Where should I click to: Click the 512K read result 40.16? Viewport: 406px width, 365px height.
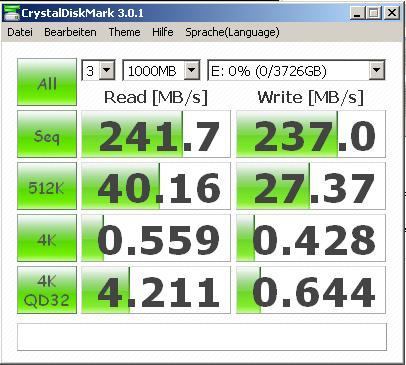[156, 186]
